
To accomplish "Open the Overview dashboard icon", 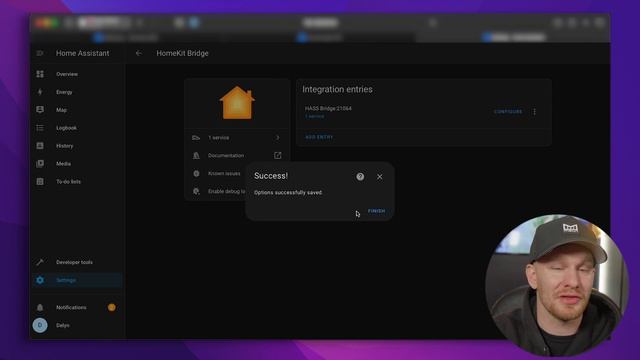I will pos(40,74).
